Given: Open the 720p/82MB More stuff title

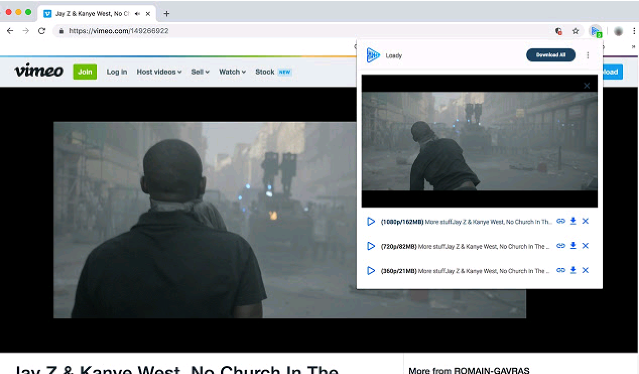Looking at the screenshot, I should pyautogui.click(x=465, y=246).
